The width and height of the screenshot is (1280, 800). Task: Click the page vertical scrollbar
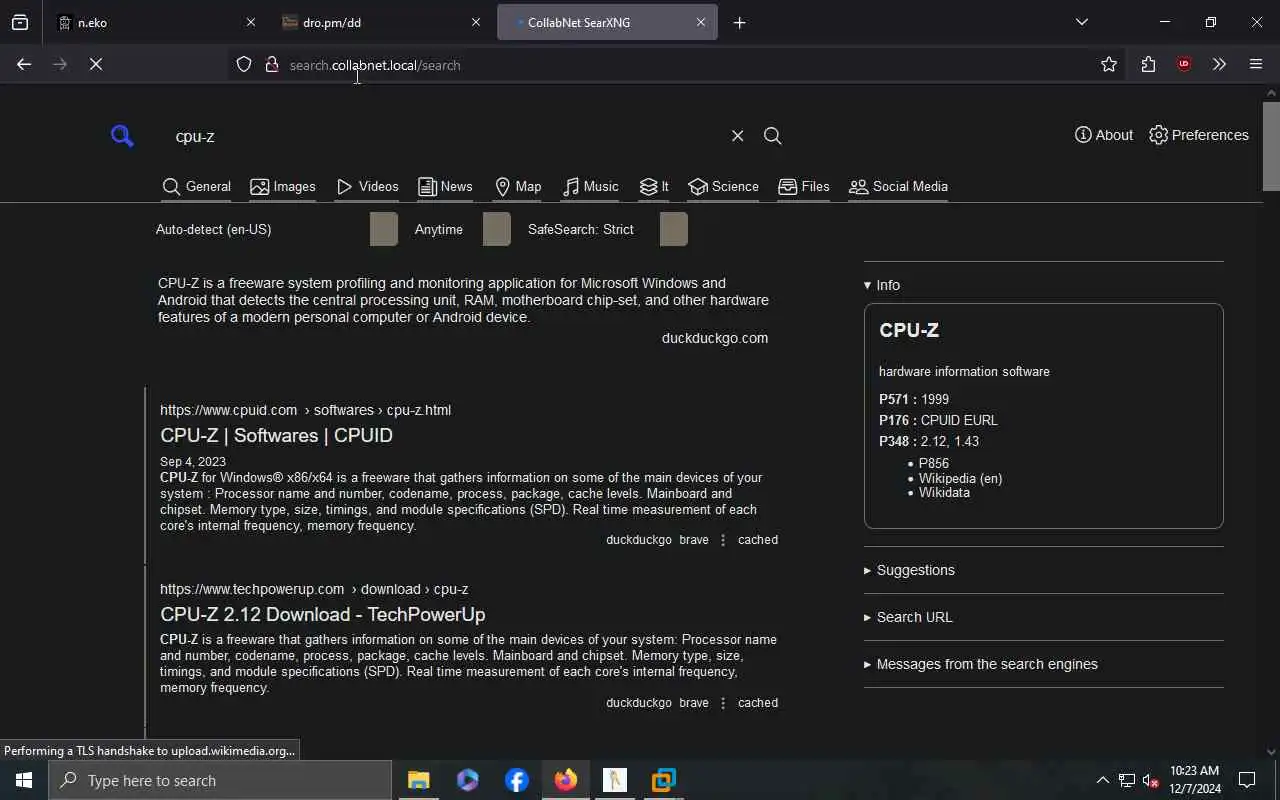(1271, 146)
